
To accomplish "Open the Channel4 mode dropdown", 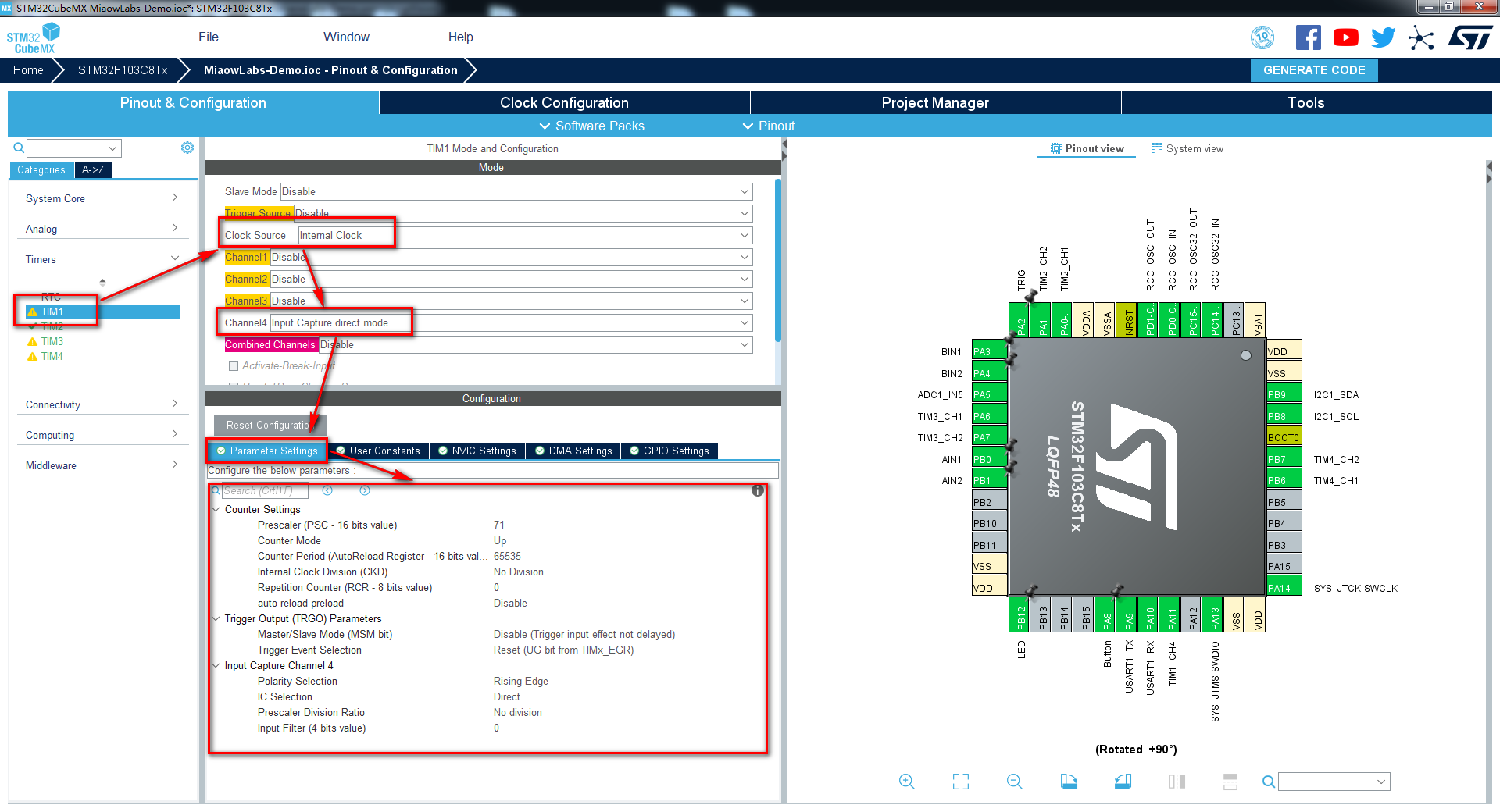I will click(512, 322).
